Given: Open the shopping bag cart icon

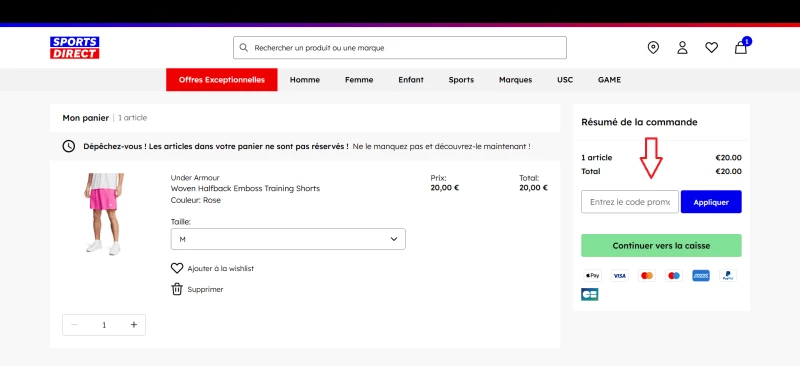Looking at the screenshot, I should [741, 47].
